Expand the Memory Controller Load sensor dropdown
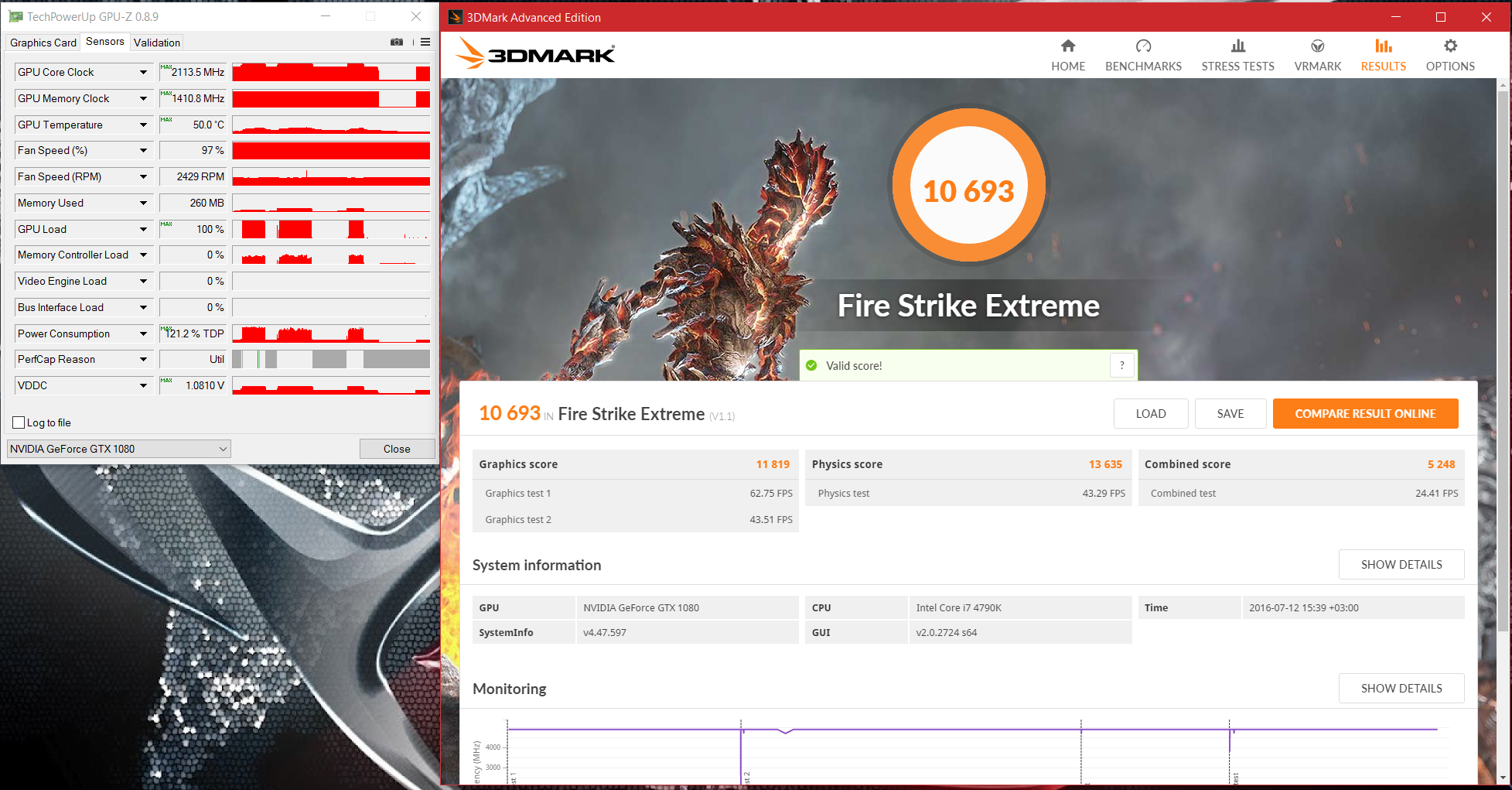The image size is (1512, 790). [143, 255]
